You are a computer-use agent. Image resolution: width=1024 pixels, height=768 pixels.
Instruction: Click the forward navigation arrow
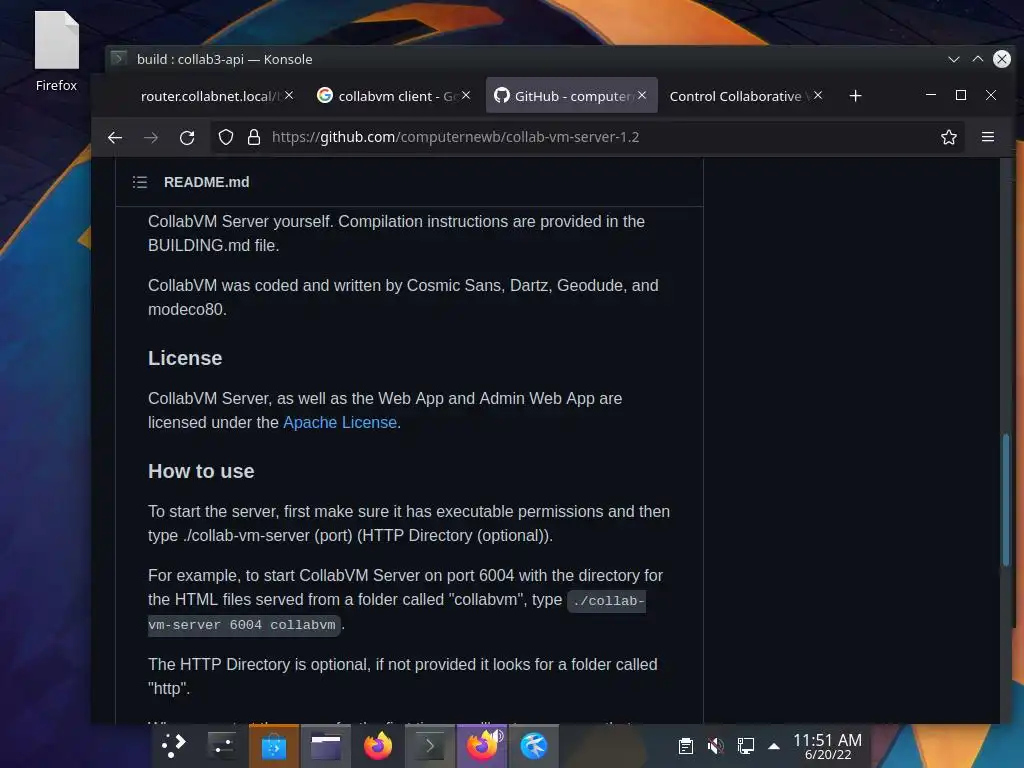tap(151, 137)
